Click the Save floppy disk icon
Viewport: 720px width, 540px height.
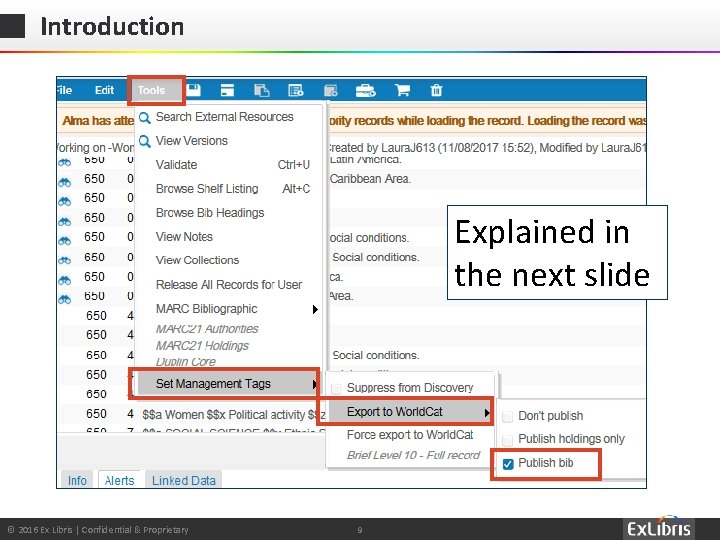(x=194, y=90)
